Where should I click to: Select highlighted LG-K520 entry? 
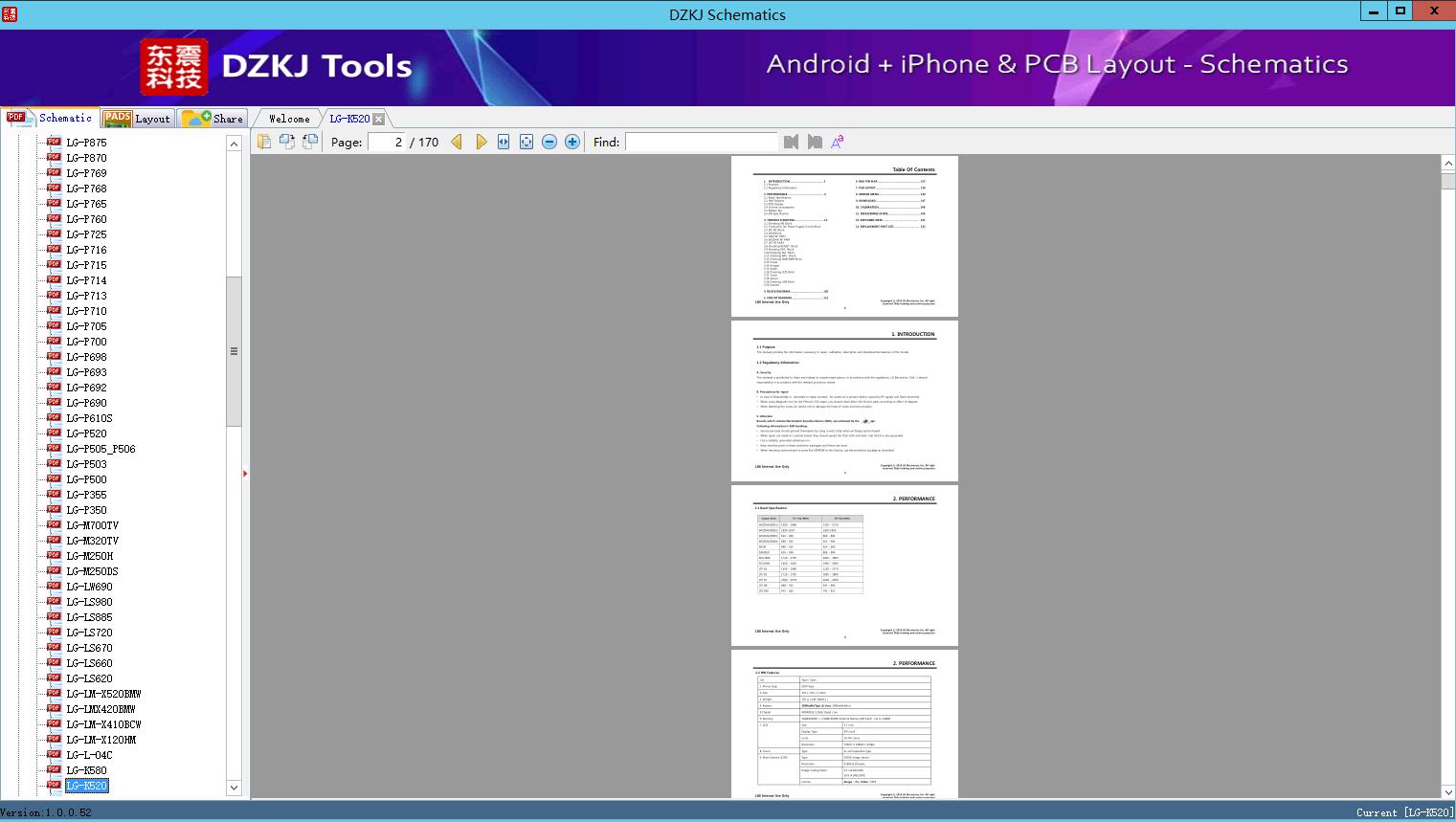pyautogui.click(x=86, y=786)
